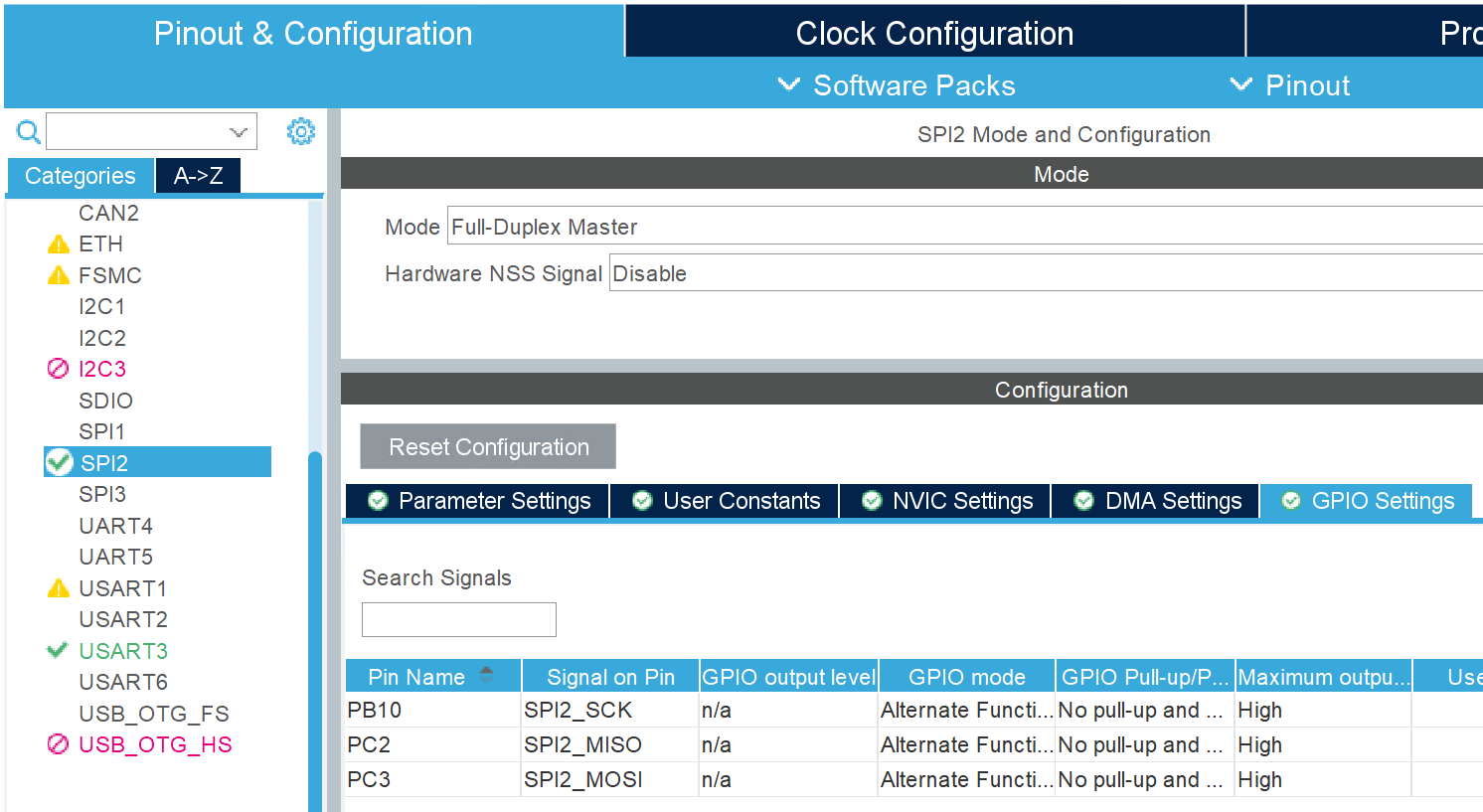Open the peripheral search dropdown arrow
1483x812 pixels.
click(239, 132)
